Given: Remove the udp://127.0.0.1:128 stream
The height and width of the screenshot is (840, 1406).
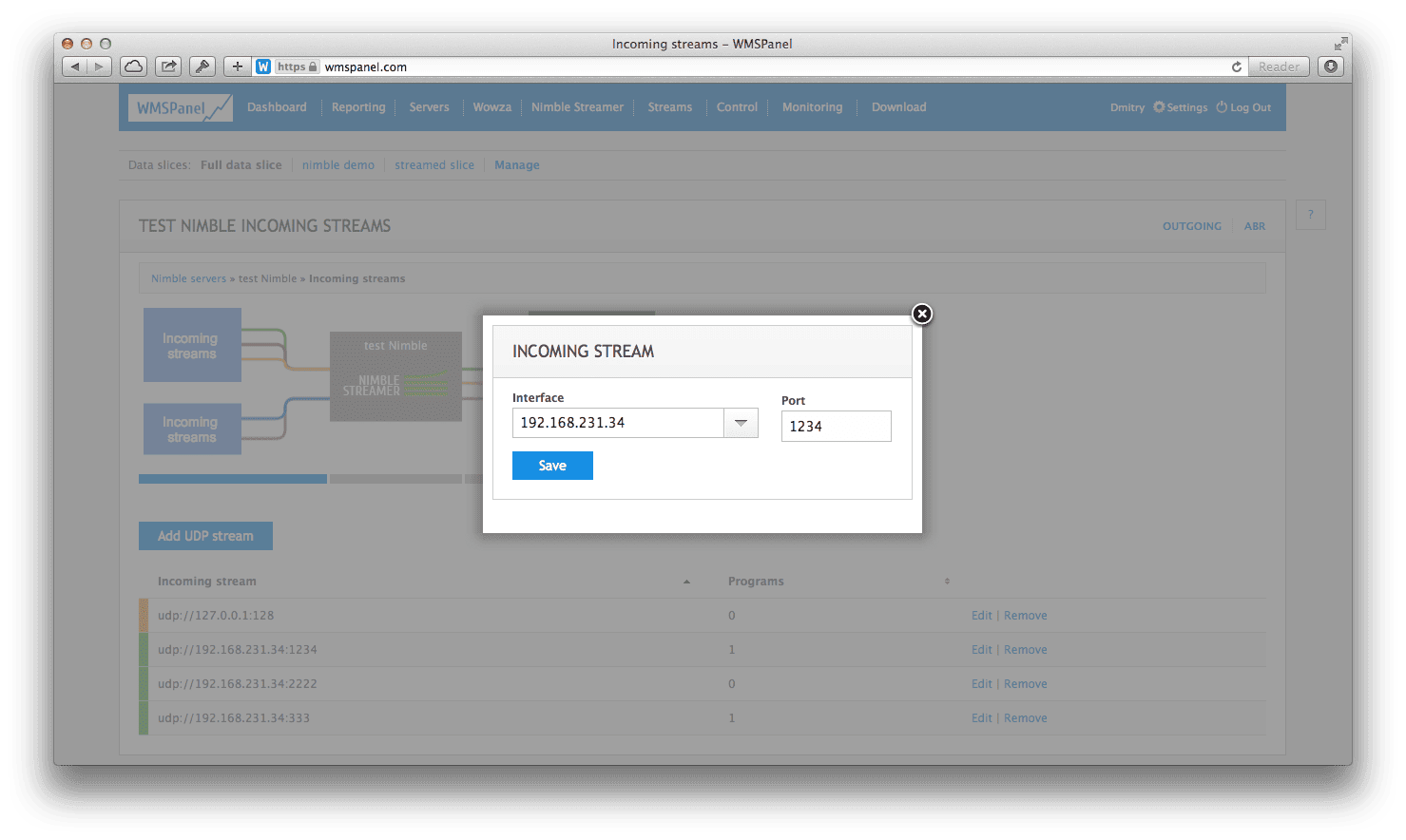Looking at the screenshot, I should 1026,616.
